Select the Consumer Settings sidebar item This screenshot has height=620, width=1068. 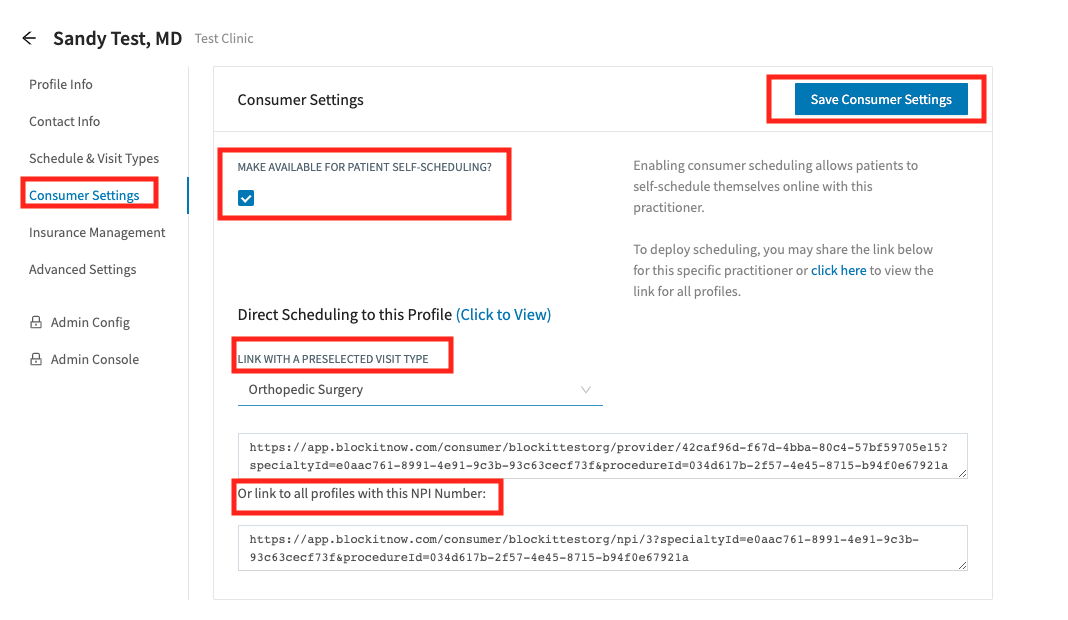coord(84,196)
